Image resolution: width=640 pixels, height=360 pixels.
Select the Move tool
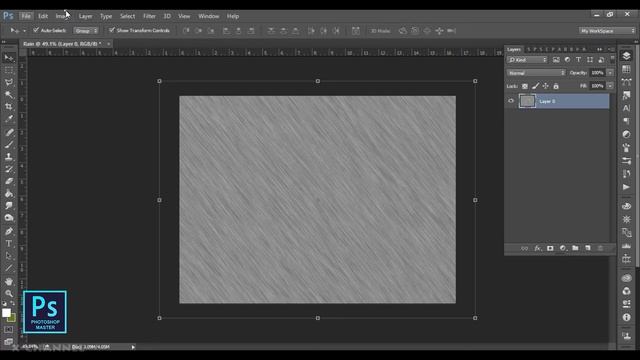coord(9,58)
